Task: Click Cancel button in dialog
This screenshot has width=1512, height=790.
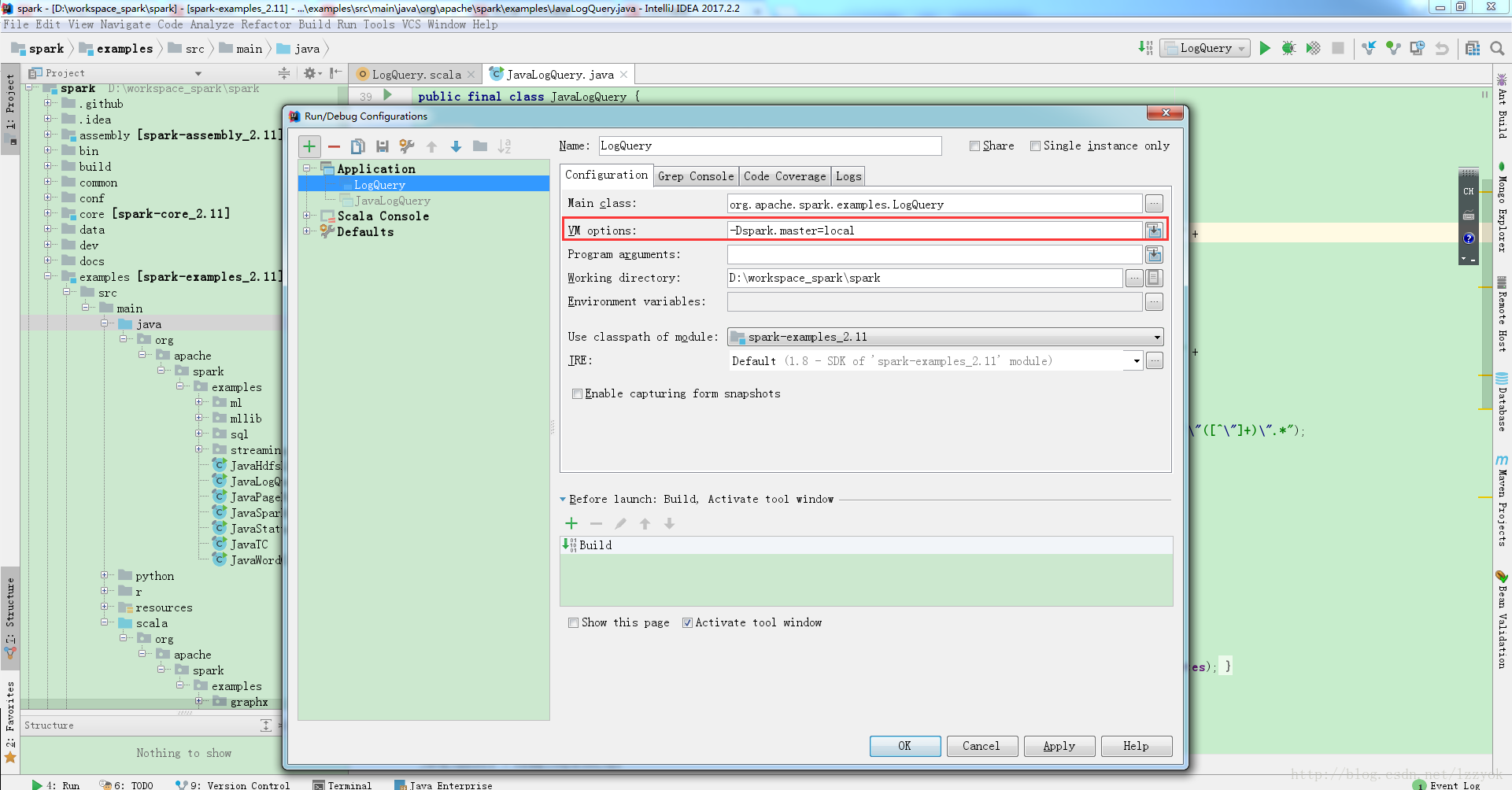Action: click(x=982, y=746)
